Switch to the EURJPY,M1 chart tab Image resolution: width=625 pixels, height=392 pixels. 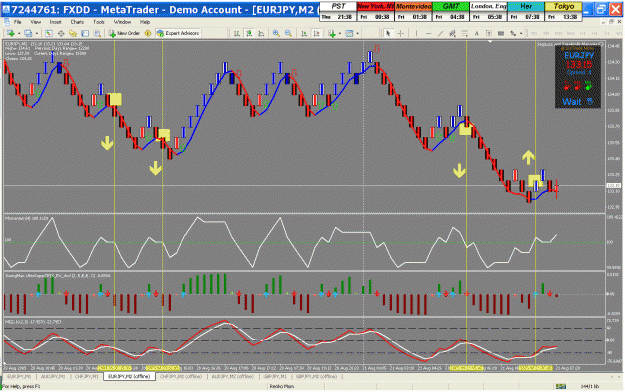point(19,376)
